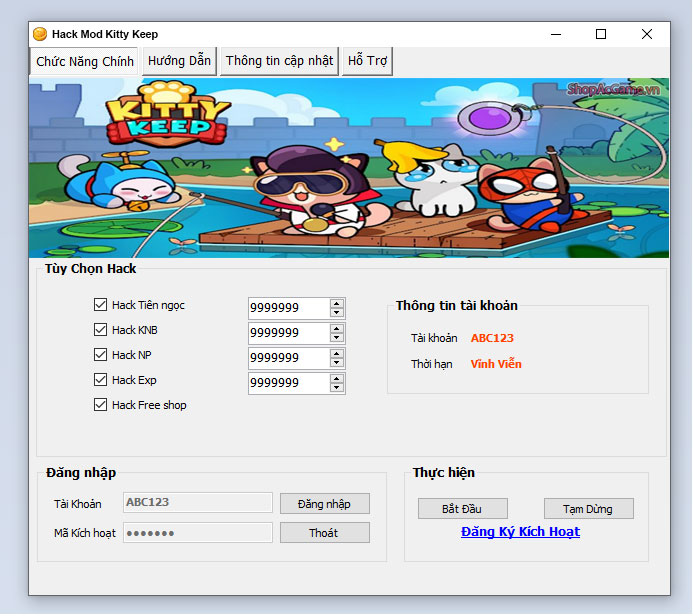Switch to the Hướng Dẫn tab

179,61
